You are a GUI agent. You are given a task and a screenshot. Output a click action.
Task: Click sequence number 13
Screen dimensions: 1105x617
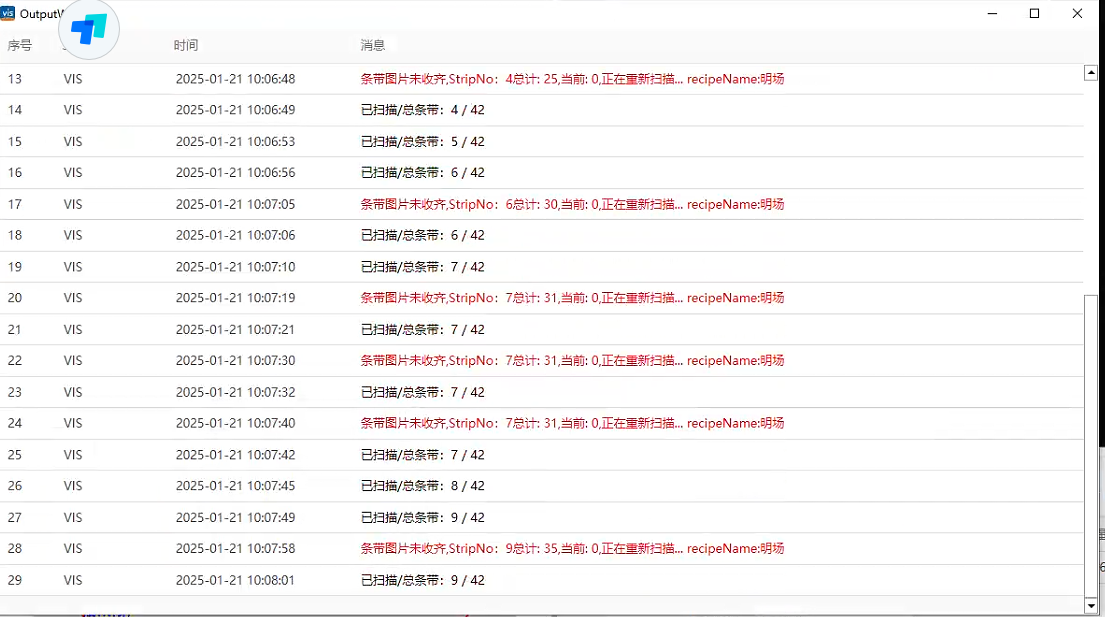pyautogui.click(x=15, y=79)
